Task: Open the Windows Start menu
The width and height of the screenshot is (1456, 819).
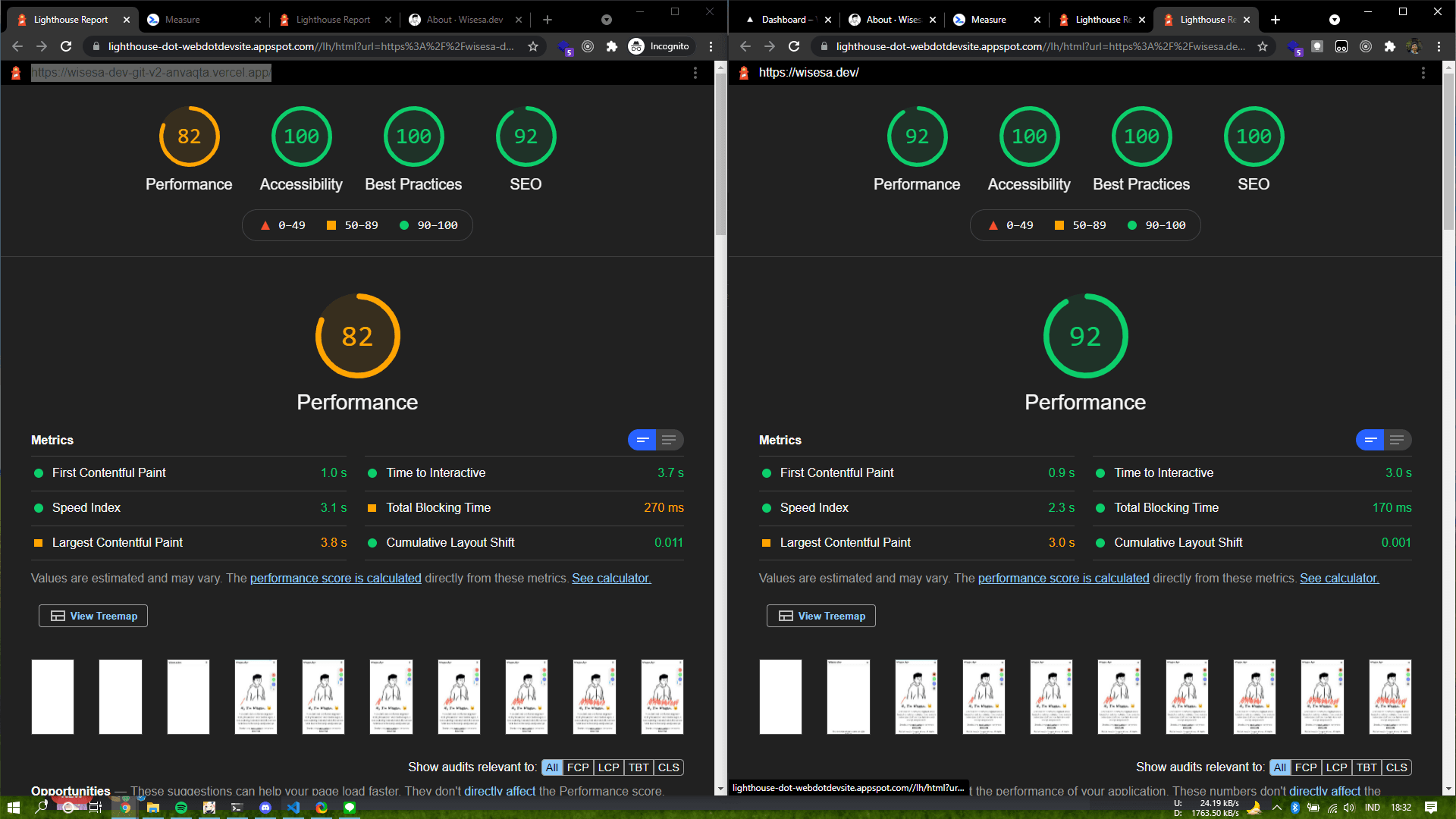Action: point(13,808)
